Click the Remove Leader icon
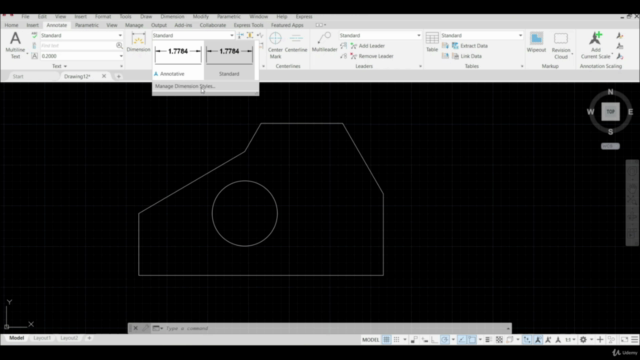This screenshot has width=640, height=360. pyautogui.click(x=353, y=56)
